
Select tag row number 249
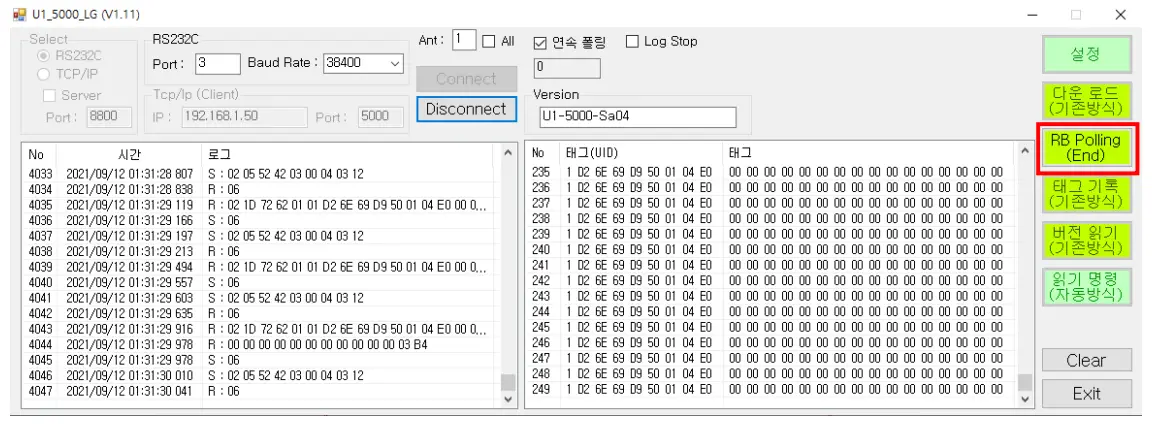(x=772, y=389)
